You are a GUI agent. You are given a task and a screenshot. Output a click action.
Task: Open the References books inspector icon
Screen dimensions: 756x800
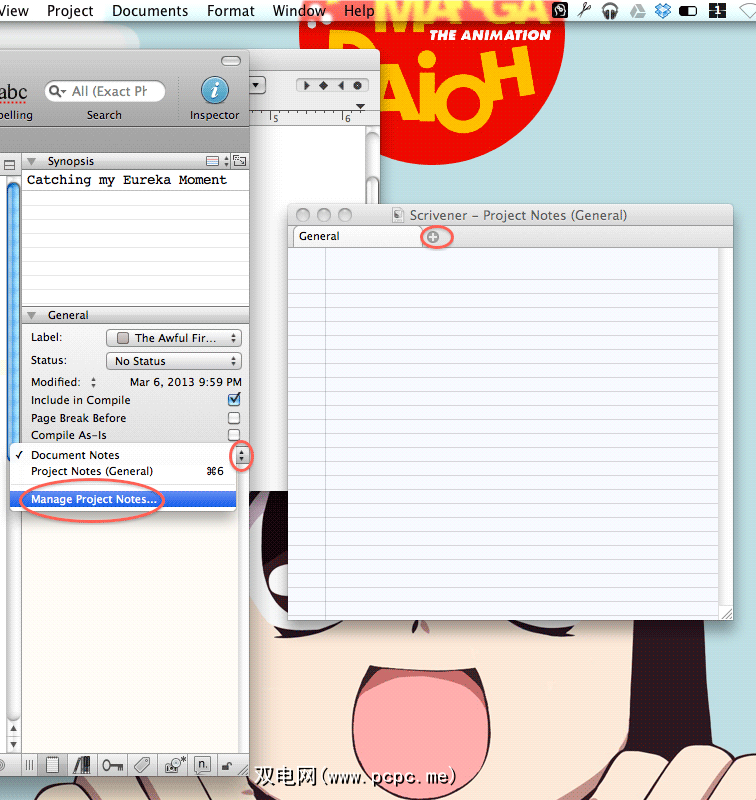click(x=82, y=765)
